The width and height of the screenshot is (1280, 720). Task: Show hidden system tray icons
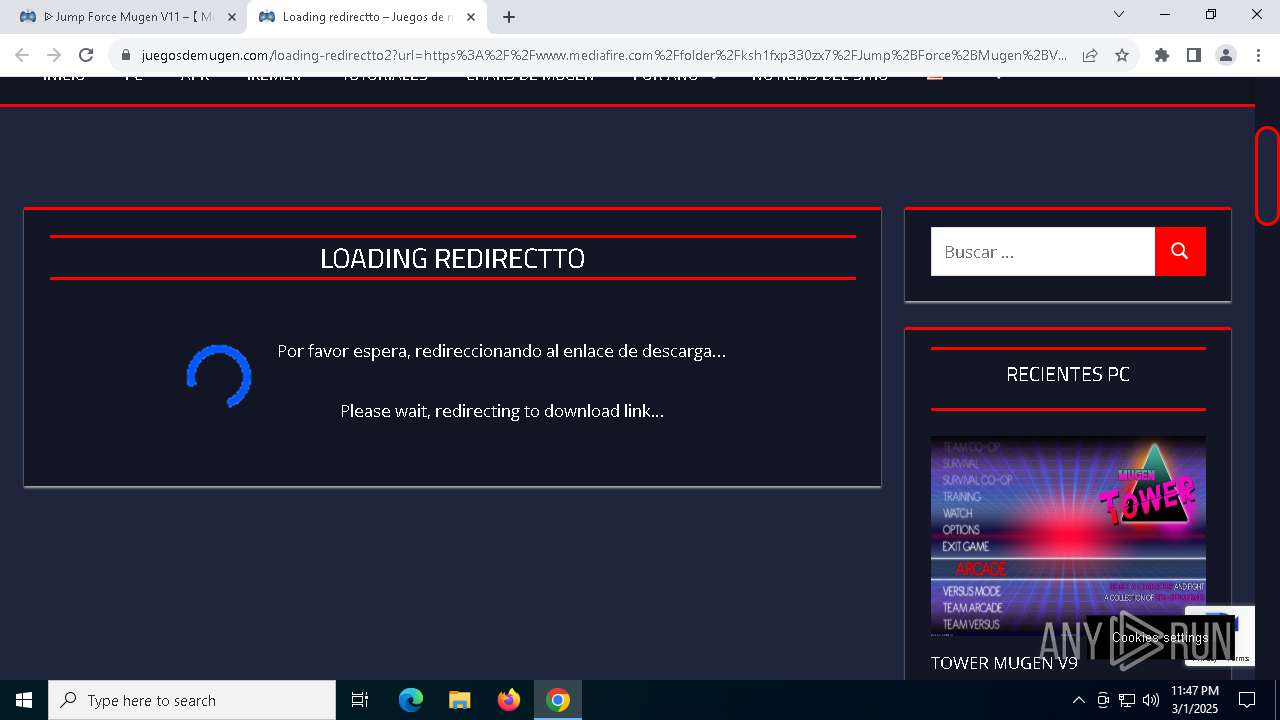click(1078, 700)
